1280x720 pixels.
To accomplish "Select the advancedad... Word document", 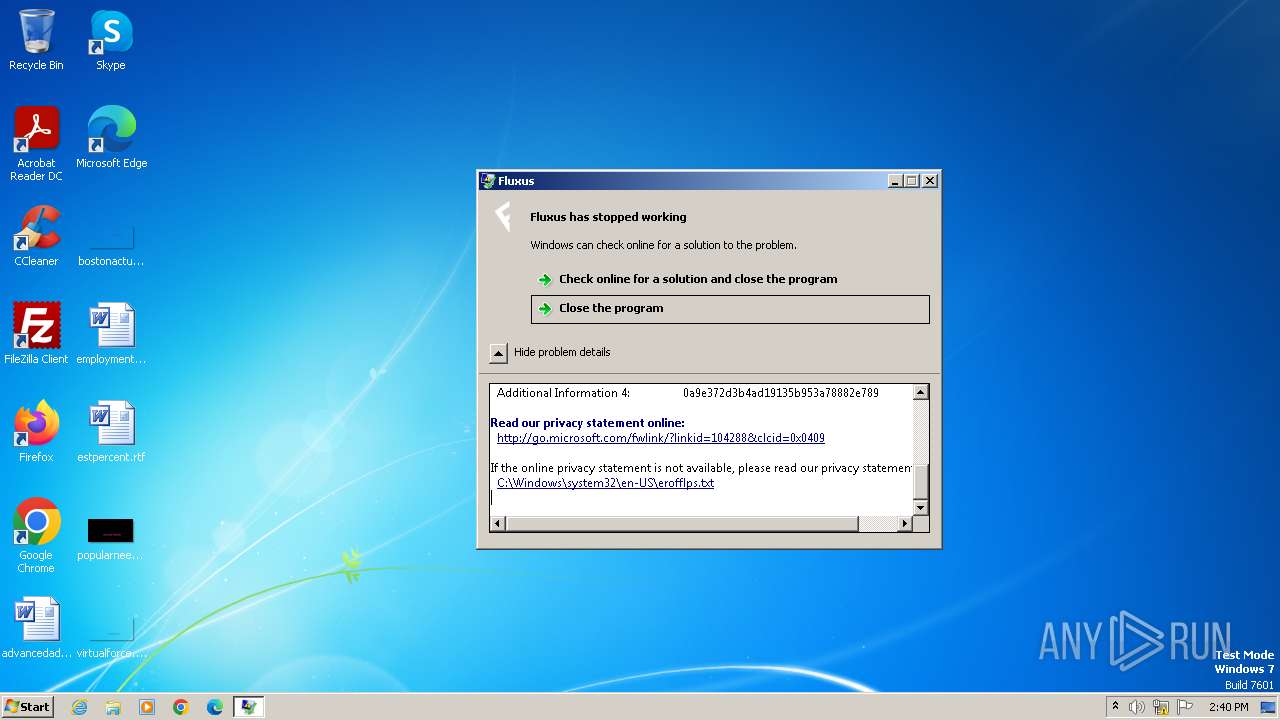I will coord(36,627).
